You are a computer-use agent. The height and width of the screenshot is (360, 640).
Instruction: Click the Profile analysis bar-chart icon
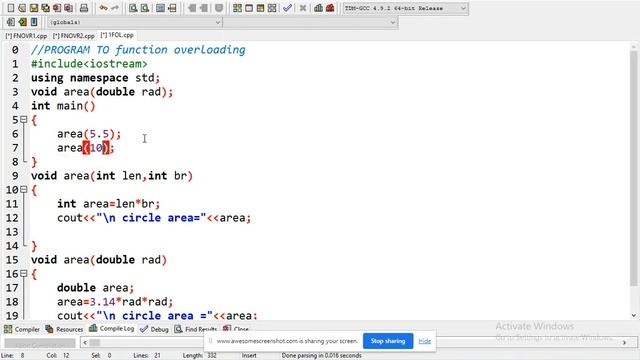[x=318, y=8]
